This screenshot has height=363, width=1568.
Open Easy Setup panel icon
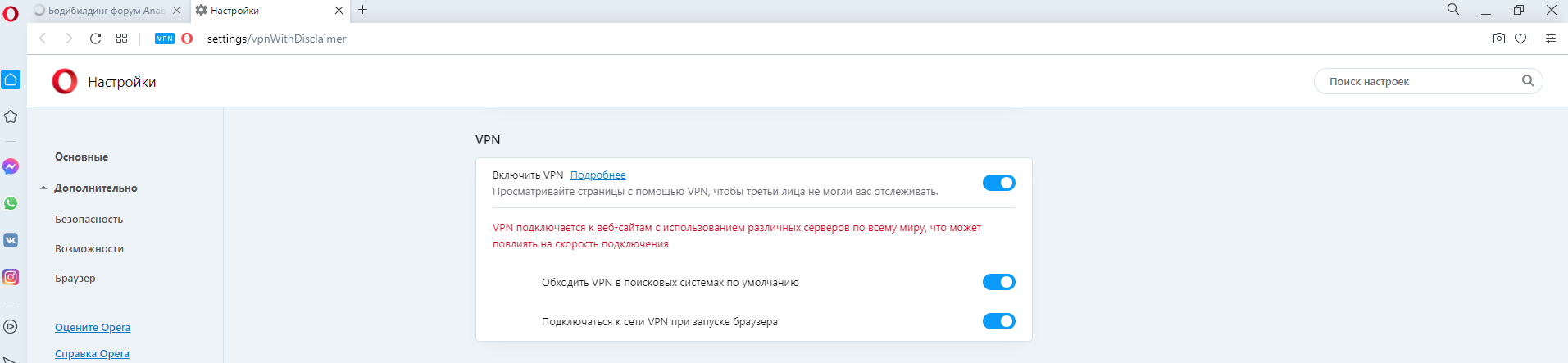click(x=1550, y=39)
